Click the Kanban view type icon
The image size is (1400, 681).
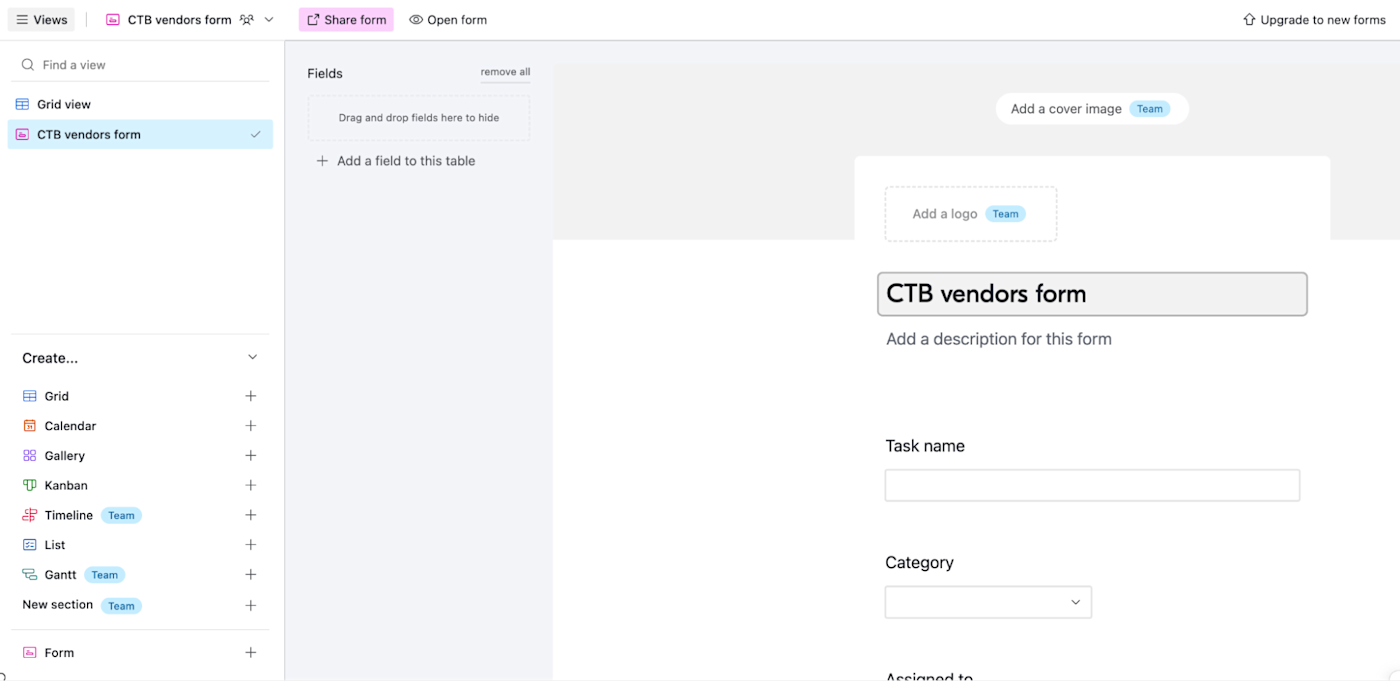pos(30,486)
